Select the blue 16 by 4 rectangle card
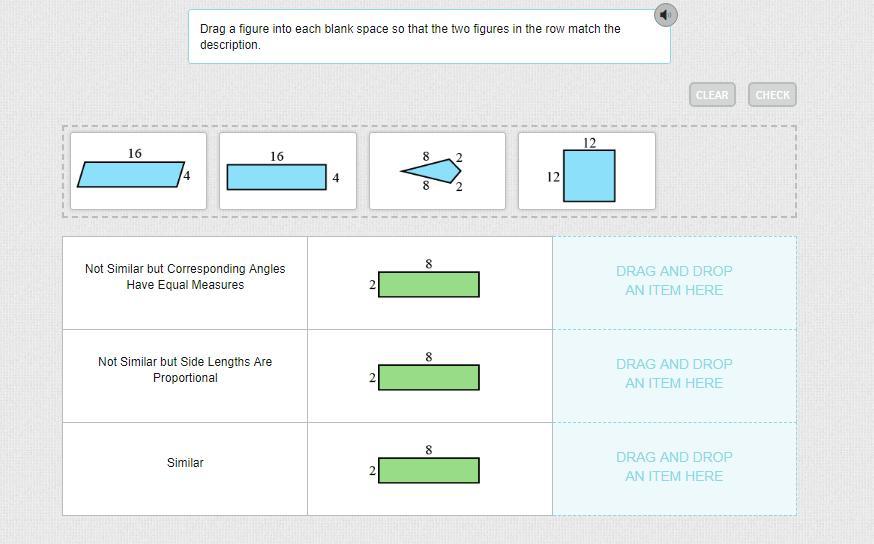The height and width of the screenshot is (544, 874). tap(287, 172)
